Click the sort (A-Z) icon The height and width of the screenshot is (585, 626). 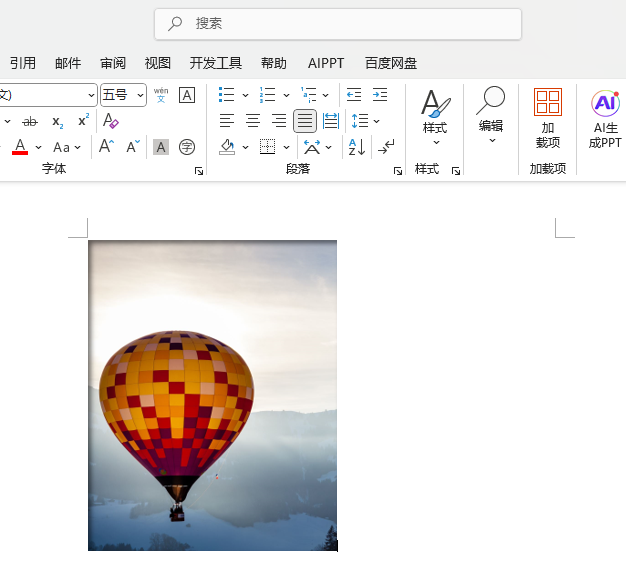pyautogui.click(x=356, y=147)
